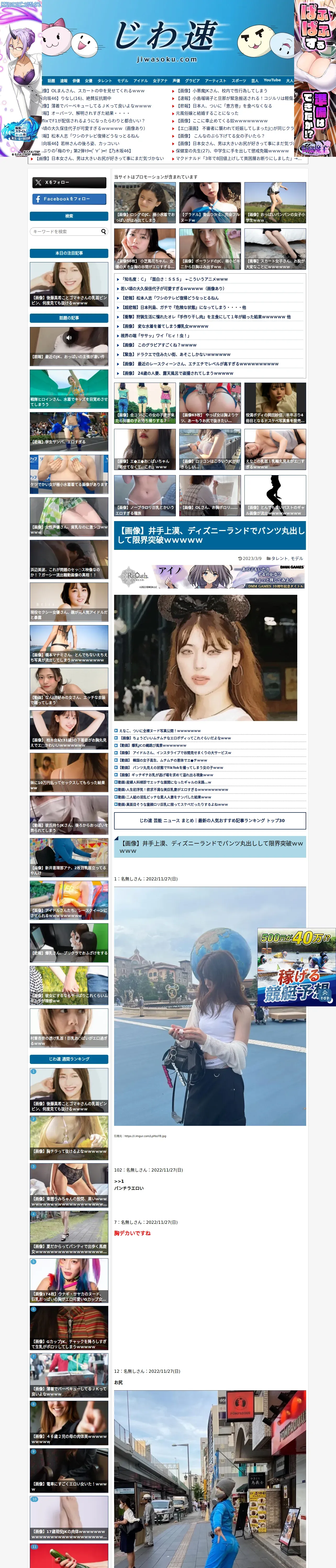Viewport: 336px width, 1568px height.
Task: Click the 2023/3/9 post date
Action: pyautogui.click(x=252, y=558)
